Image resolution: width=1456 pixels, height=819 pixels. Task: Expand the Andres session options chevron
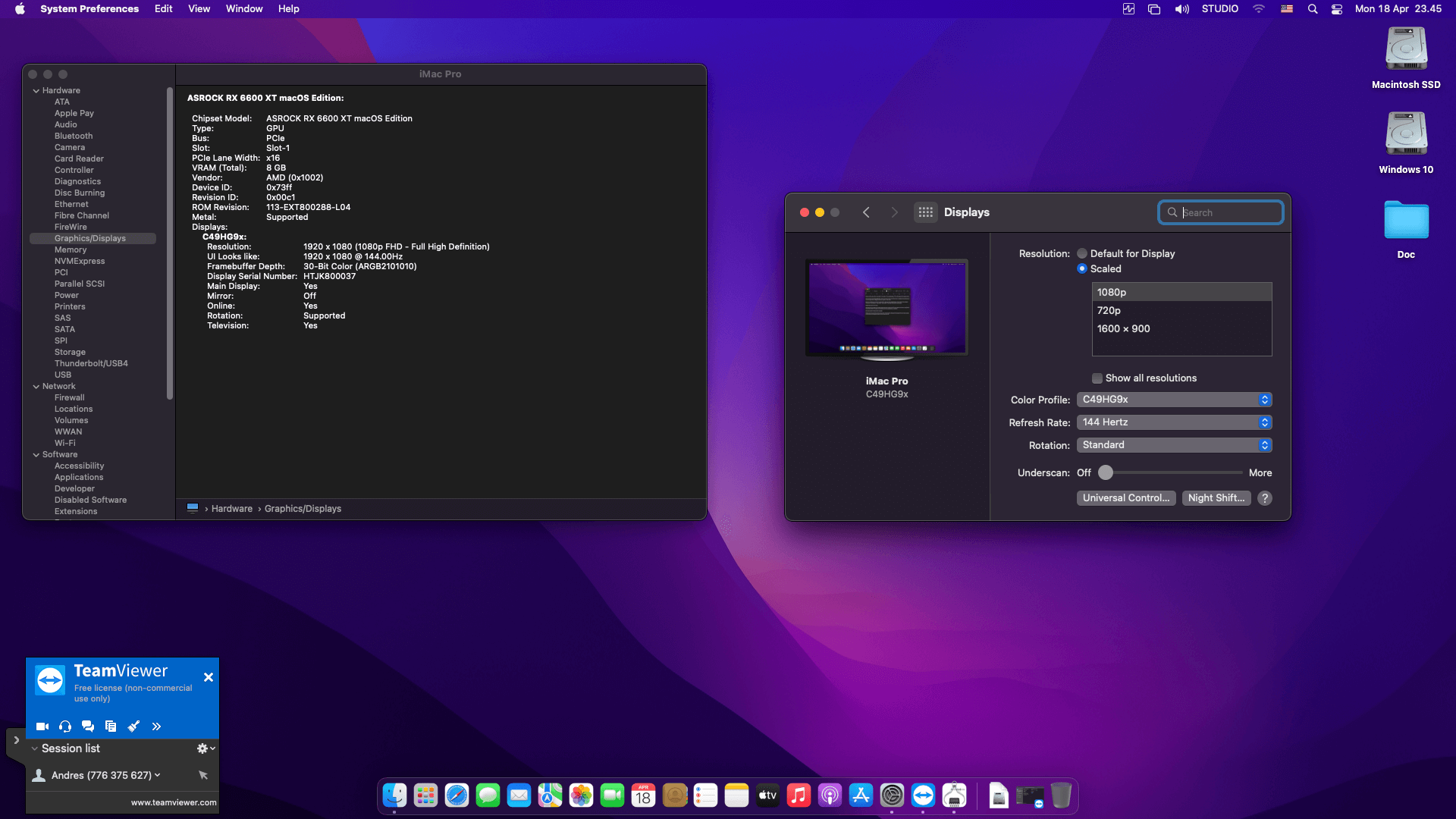pyautogui.click(x=158, y=775)
